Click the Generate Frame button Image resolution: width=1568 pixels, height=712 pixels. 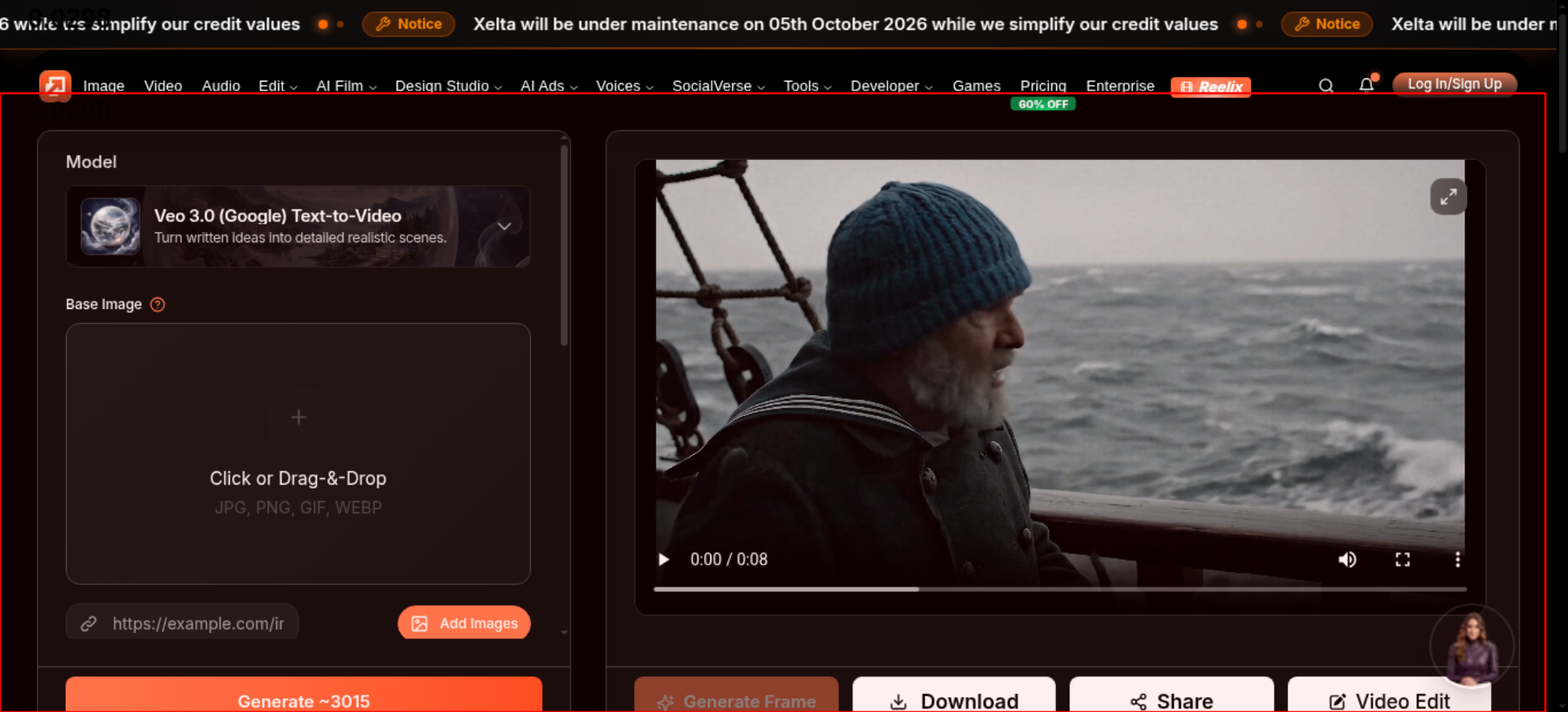pos(736,695)
